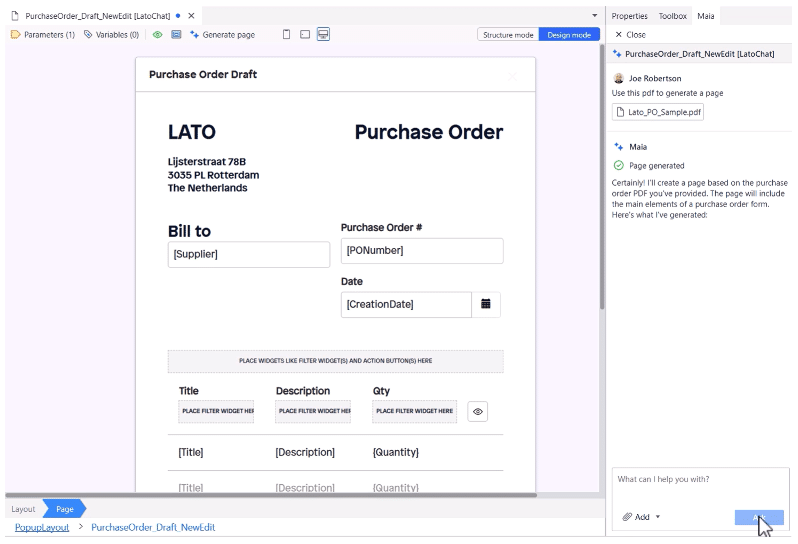Open the Toolbox panel tab
The image size is (798, 544).
point(672,16)
